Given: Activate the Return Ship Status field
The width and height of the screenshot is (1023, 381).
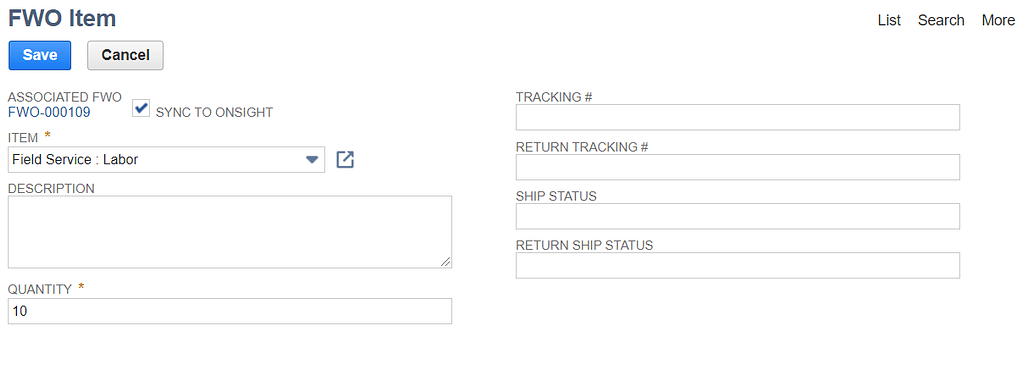Looking at the screenshot, I should [738, 266].
